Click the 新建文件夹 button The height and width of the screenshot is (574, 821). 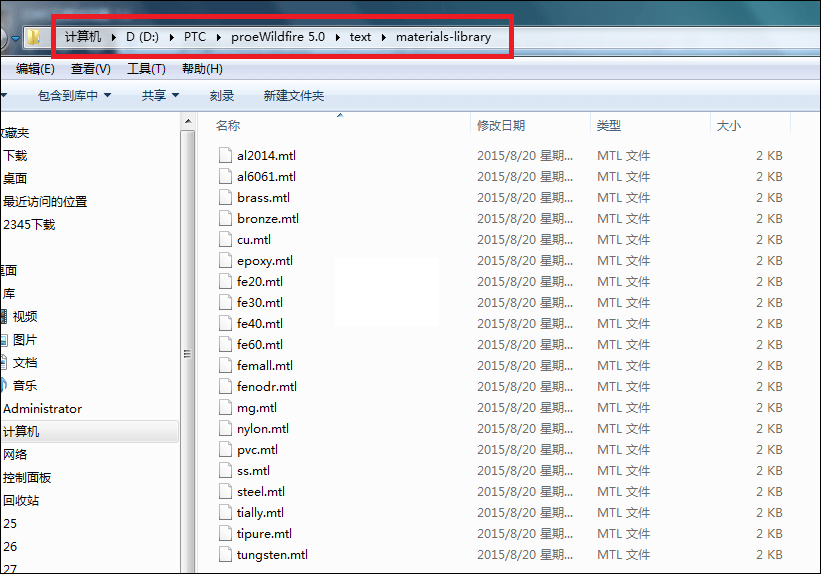294,95
